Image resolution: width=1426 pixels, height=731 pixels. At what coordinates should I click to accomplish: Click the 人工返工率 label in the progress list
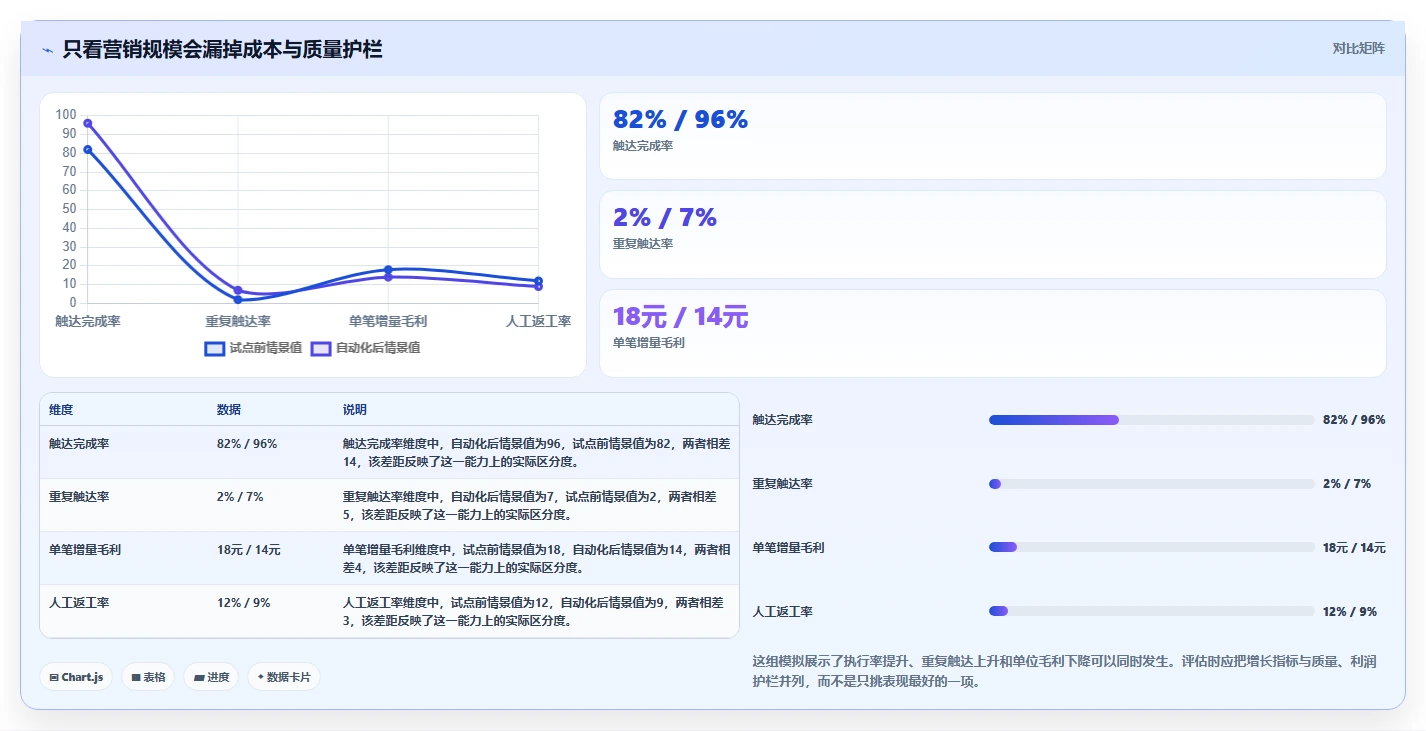pos(783,611)
